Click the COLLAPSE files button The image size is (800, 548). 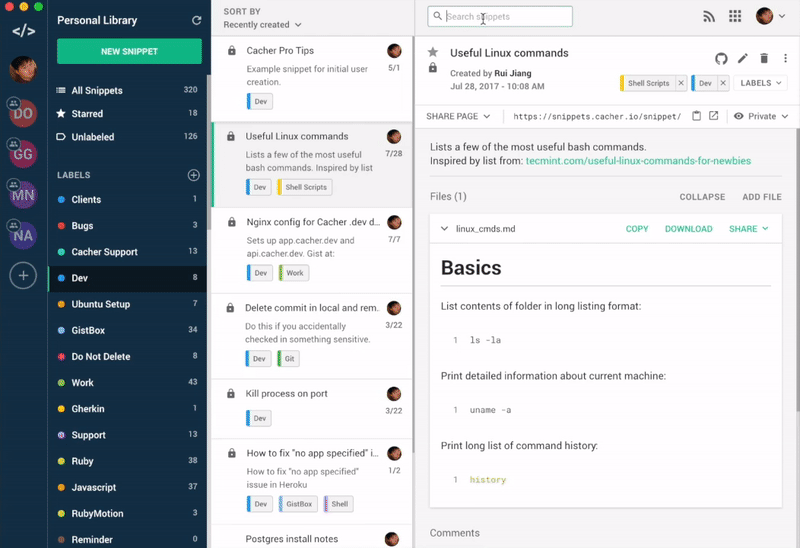pos(702,197)
